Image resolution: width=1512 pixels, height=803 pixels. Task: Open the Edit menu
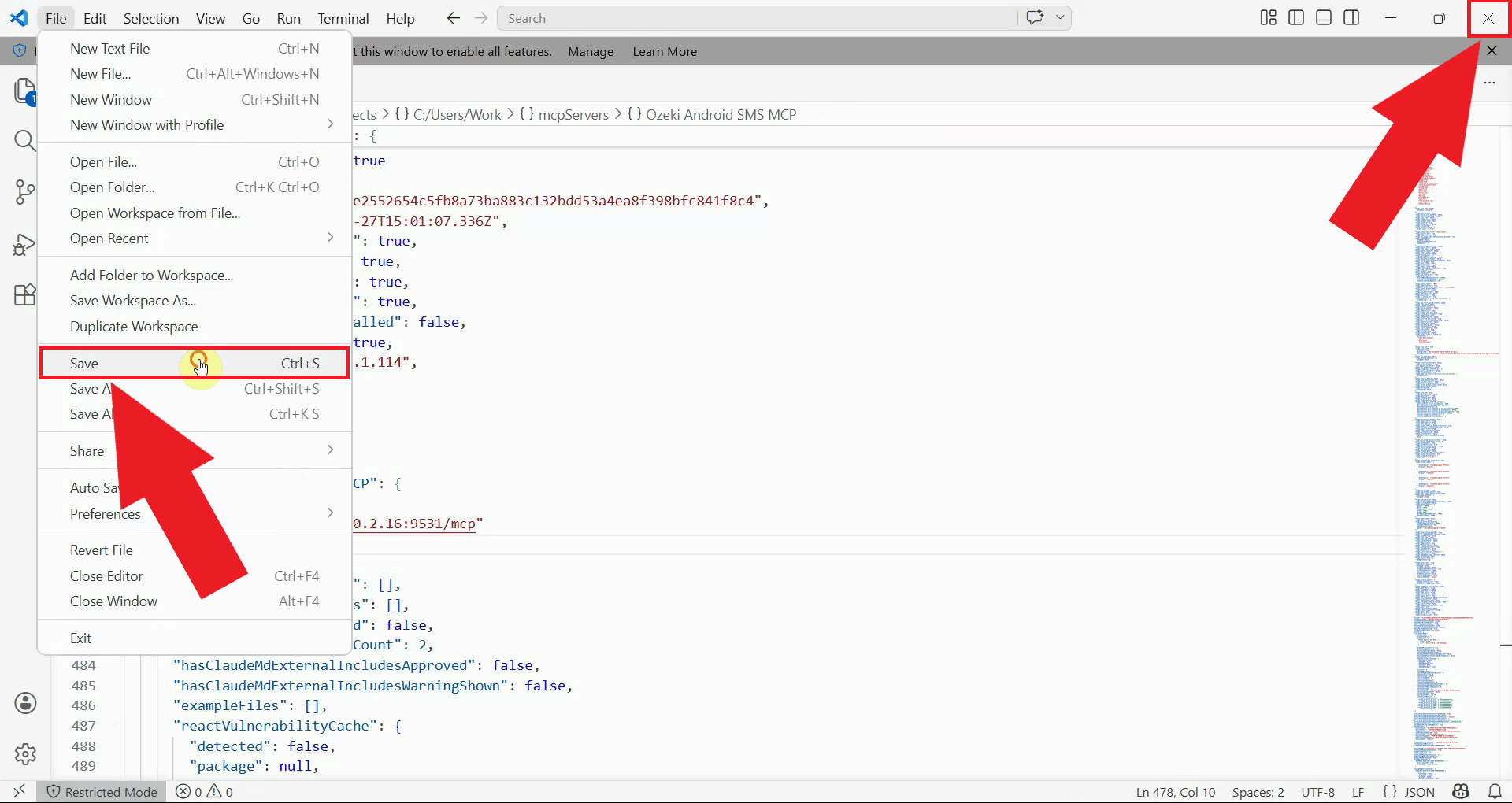click(94, 18)
